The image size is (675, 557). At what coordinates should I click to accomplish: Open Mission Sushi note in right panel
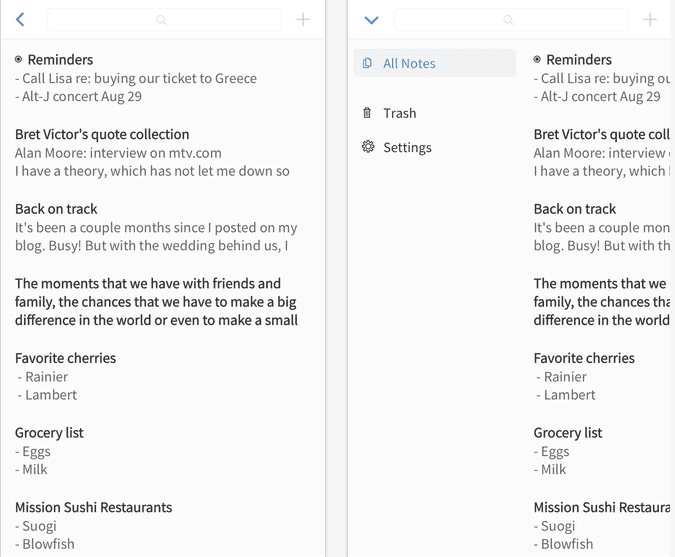pyautogui.click(x=602, y=507)
